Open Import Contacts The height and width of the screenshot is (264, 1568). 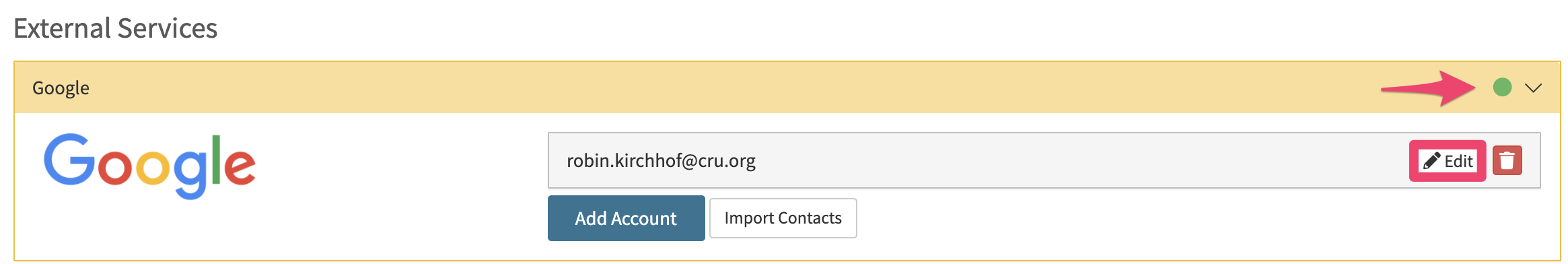tap(783, 218)
